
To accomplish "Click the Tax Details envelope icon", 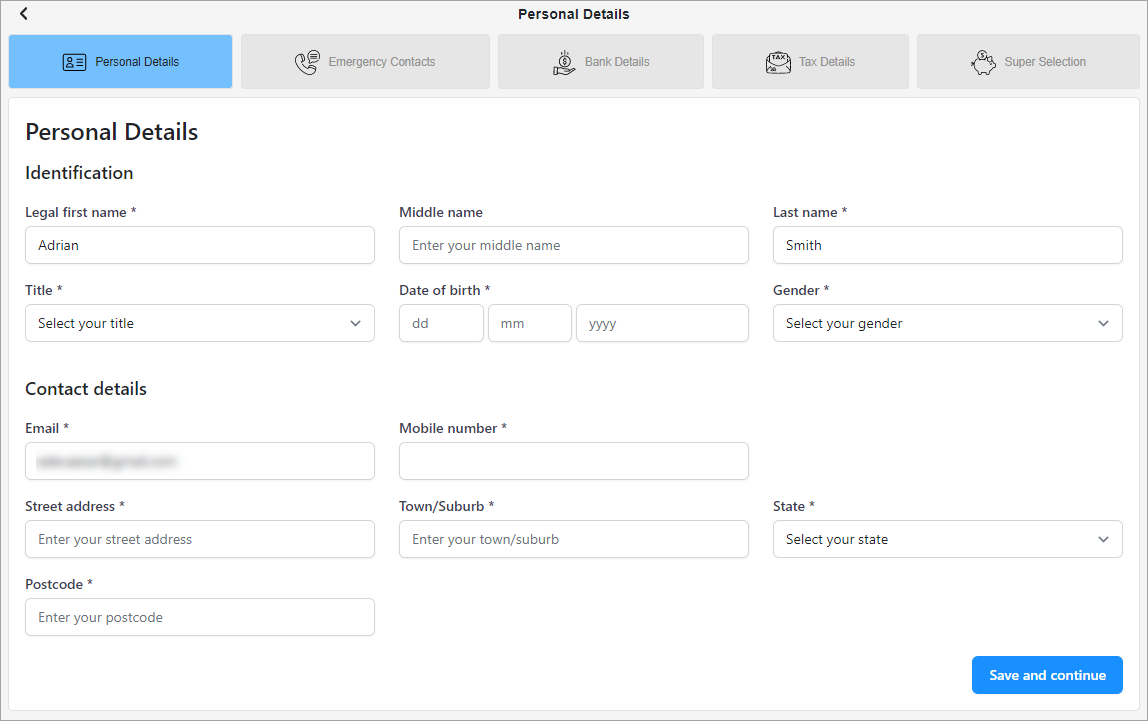I will click(x=778, y=62).
